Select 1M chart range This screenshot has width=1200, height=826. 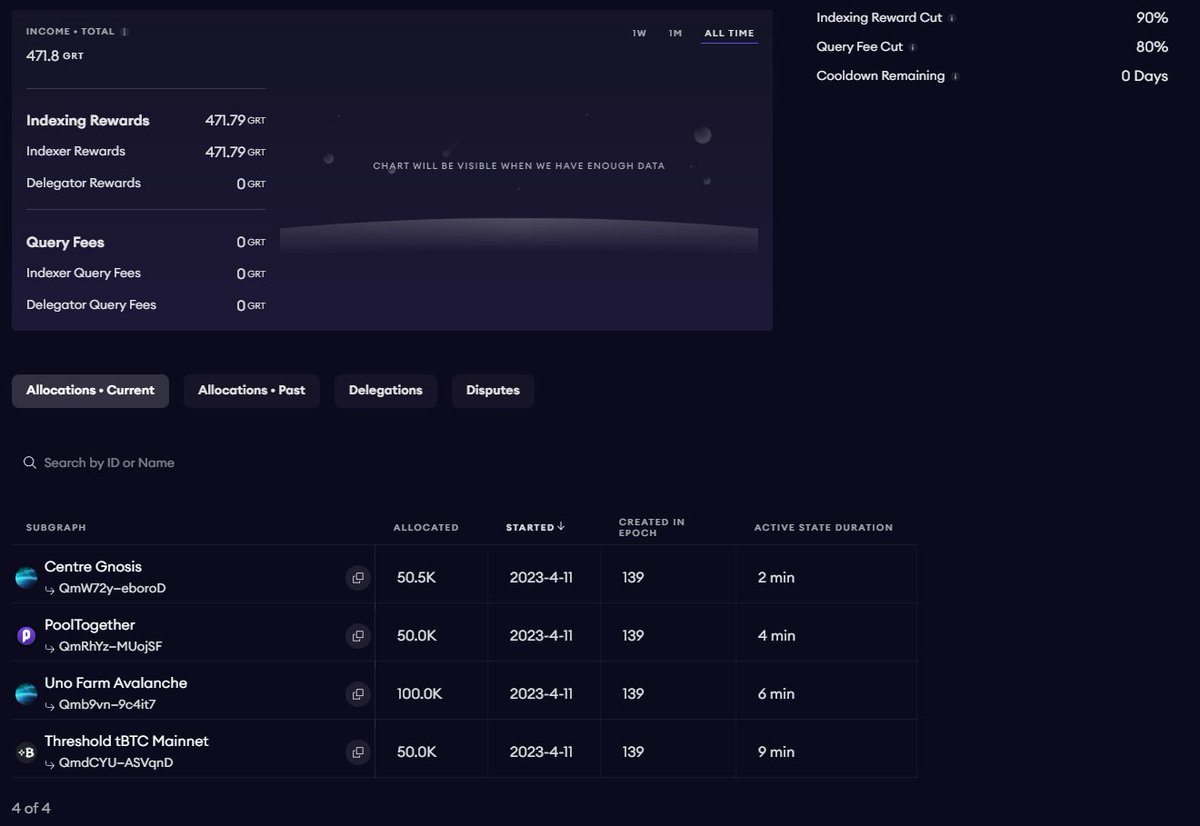coord(675,33)
